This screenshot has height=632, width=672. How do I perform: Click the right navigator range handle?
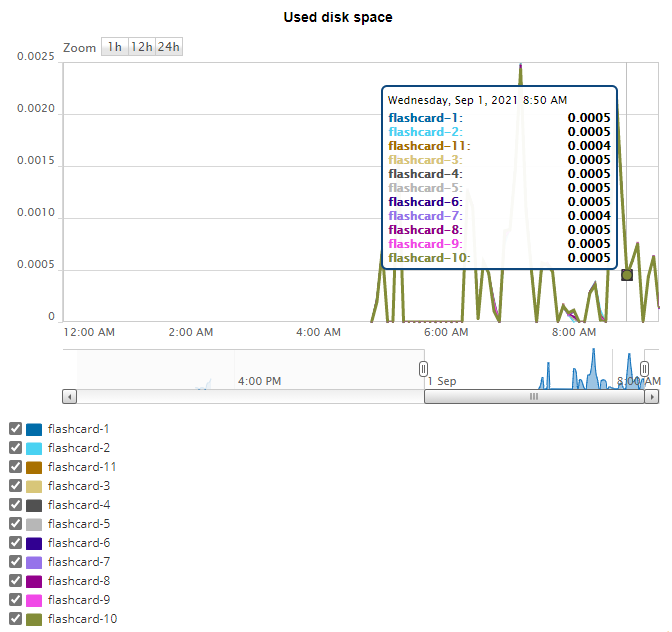(x=645, y=369)
